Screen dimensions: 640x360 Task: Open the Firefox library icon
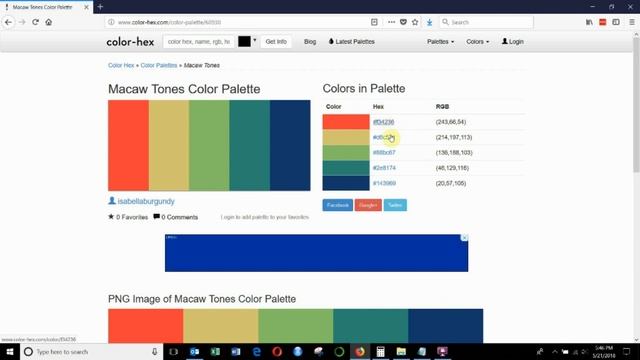click(x=589, y=22)
